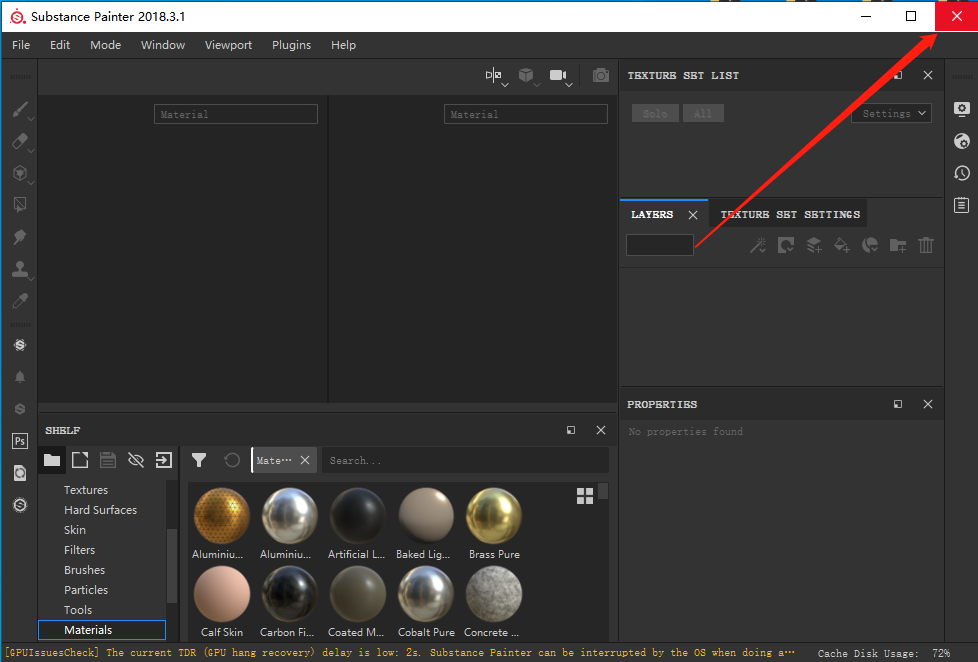Select the Clone stamp tool
The width and height of the screenshot is (978, 662).
point(20,269)
